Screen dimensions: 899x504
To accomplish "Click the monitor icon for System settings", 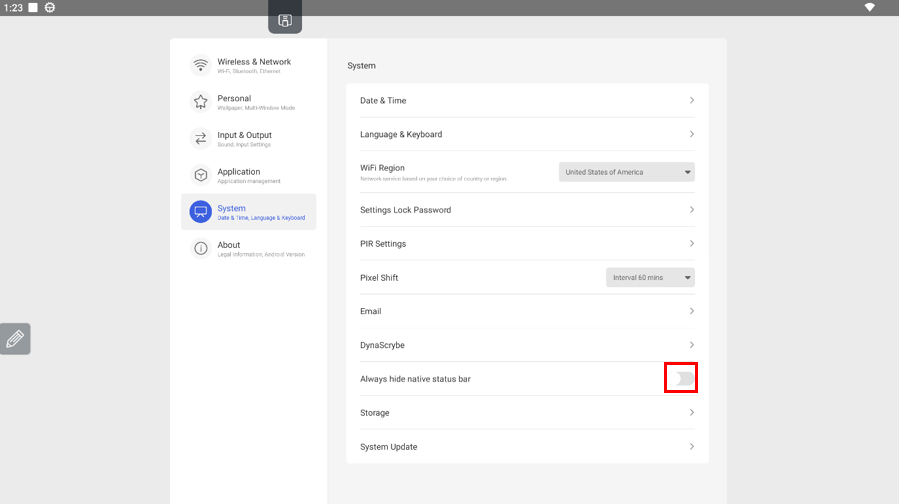I will point(201,212).
